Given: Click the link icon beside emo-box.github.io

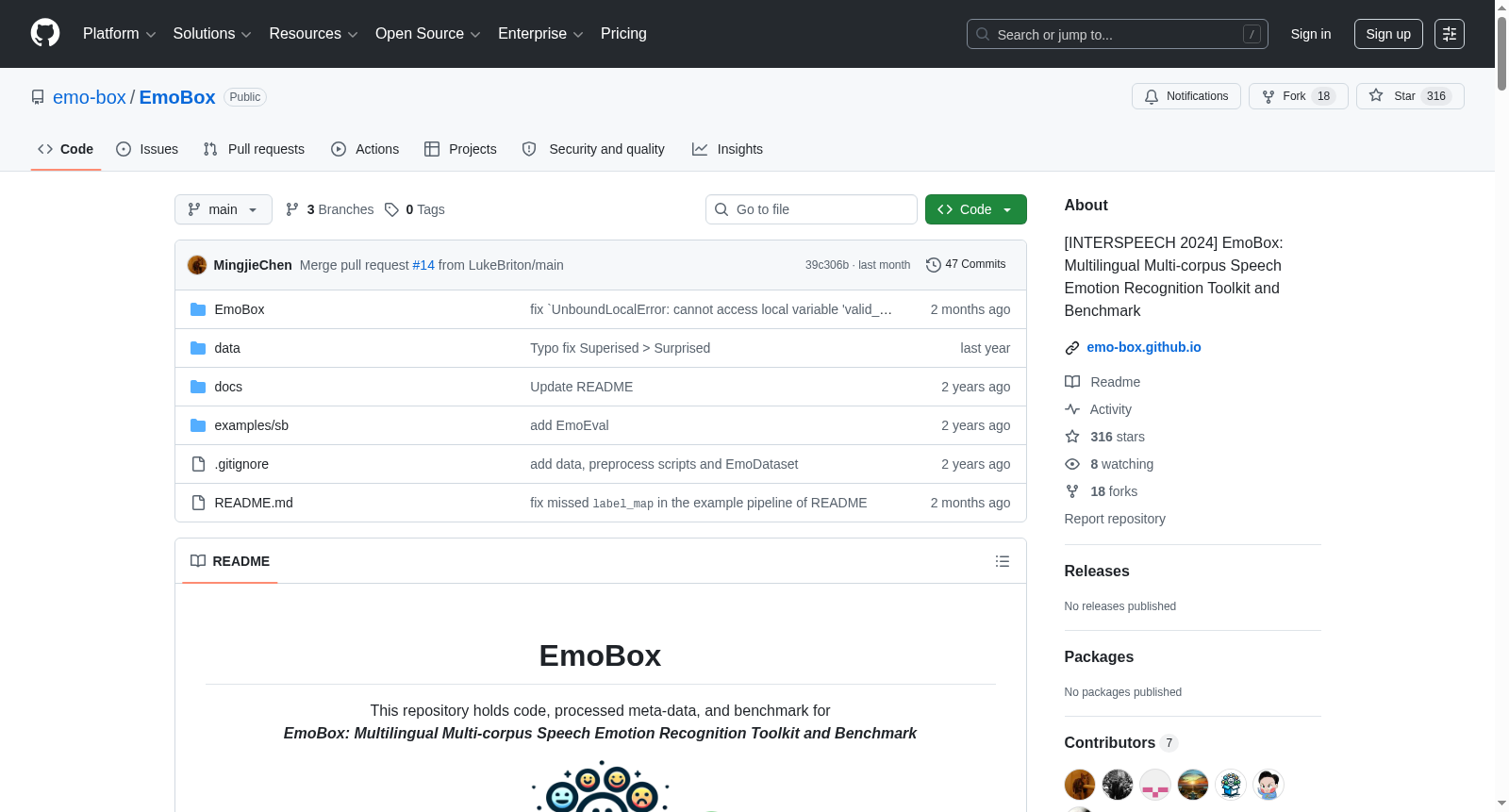Looking at the screenshot, I should click(1072, 348).
